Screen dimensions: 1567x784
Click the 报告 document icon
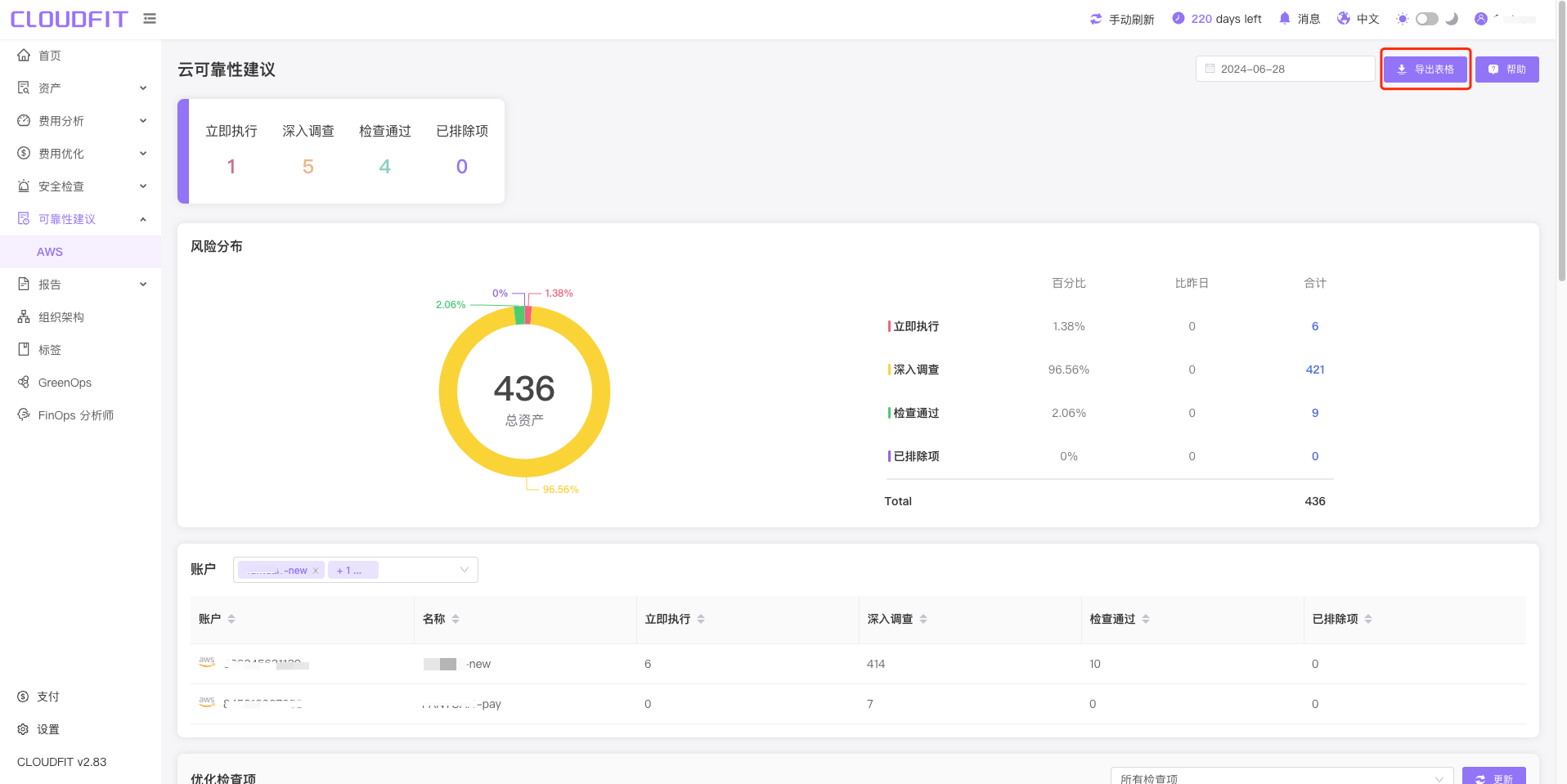coord(24,284)
